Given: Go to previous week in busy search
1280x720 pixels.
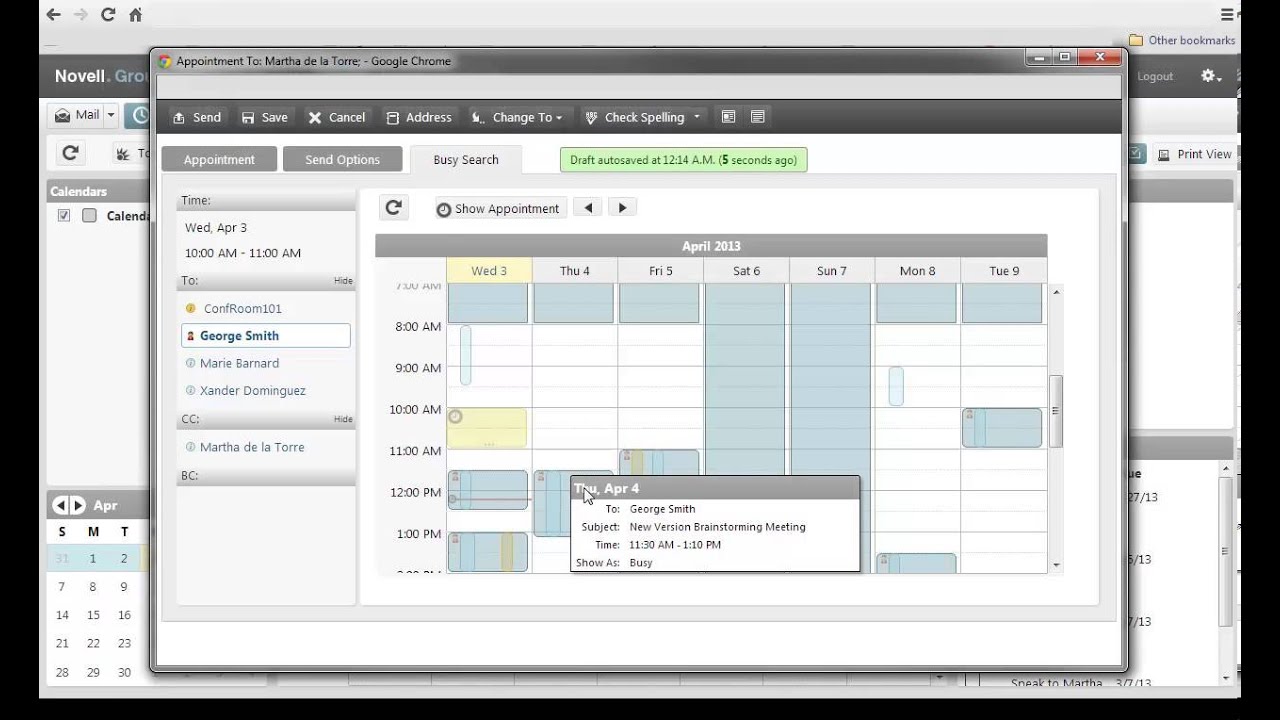Looking at the screenshot, I should (x=589, y=208).
